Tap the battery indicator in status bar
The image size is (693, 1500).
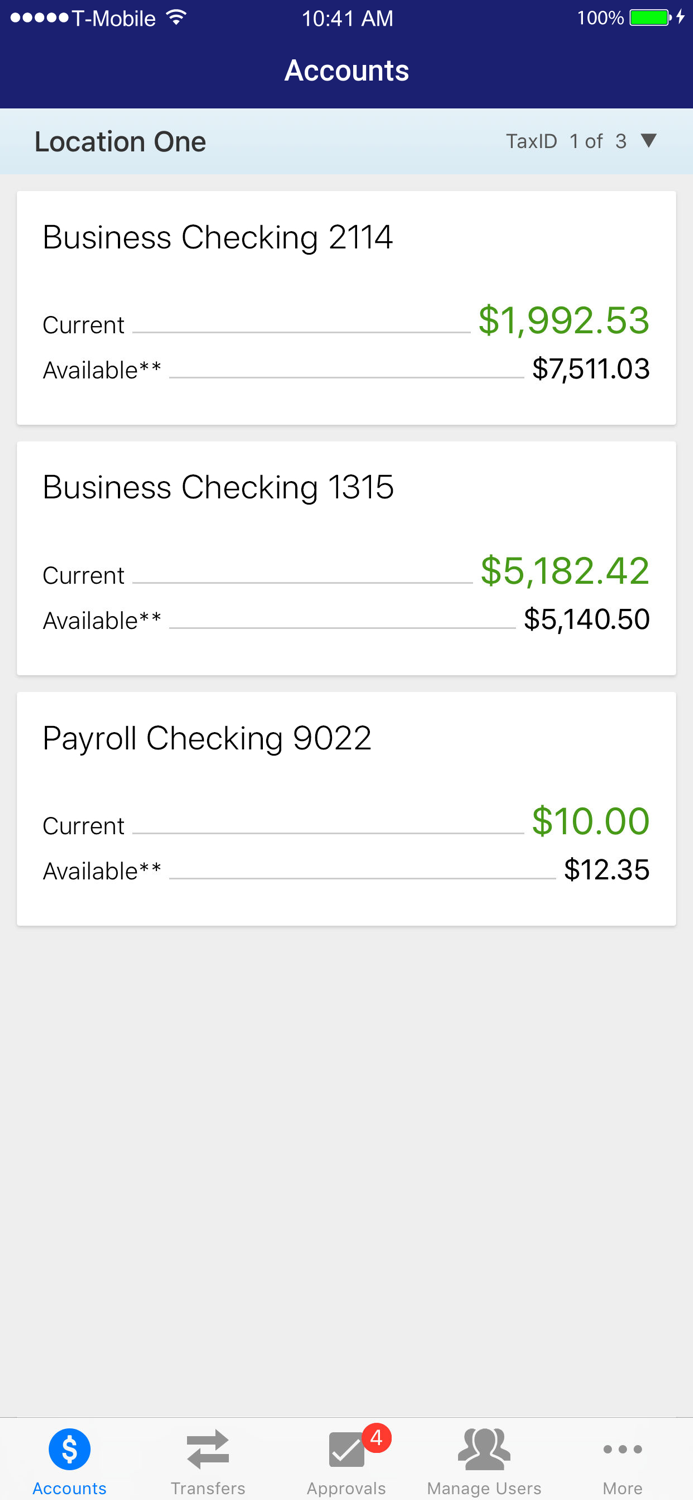pos(651,16)
